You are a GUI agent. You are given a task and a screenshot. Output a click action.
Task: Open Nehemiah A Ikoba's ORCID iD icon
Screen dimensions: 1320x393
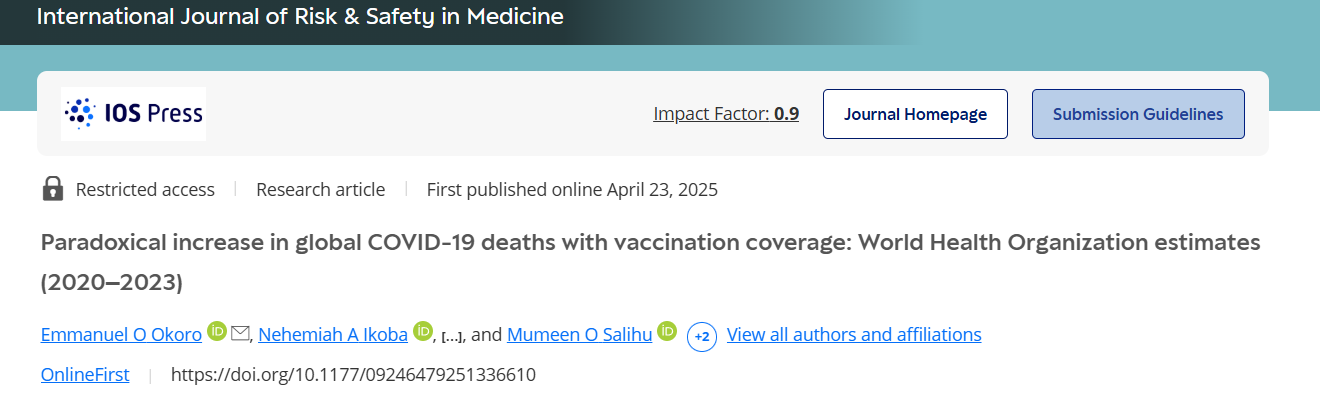click(423, 332)
